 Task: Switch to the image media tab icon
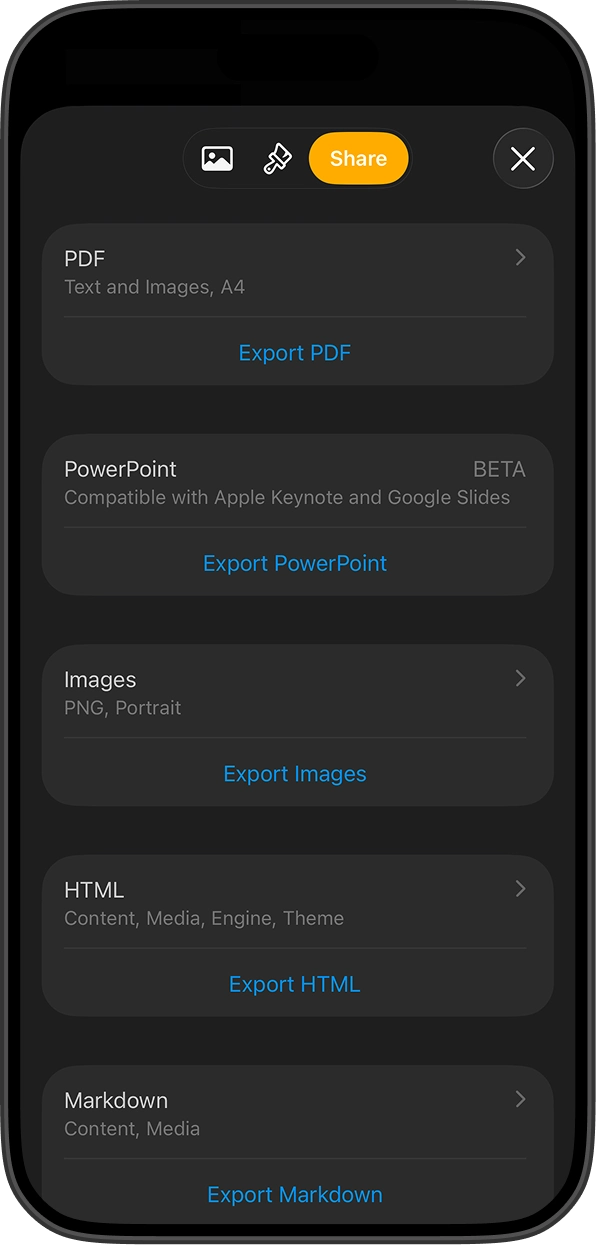217,158
